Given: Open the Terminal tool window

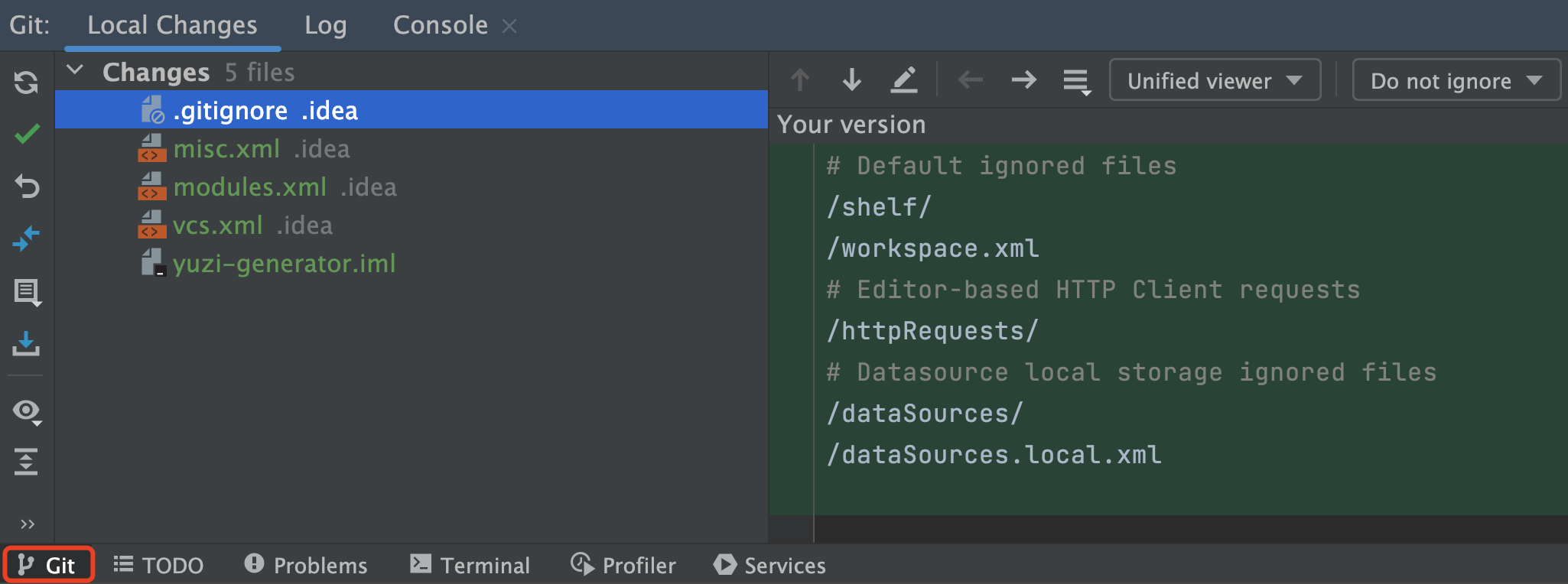Looking at the screenshot, I should 470,565.
